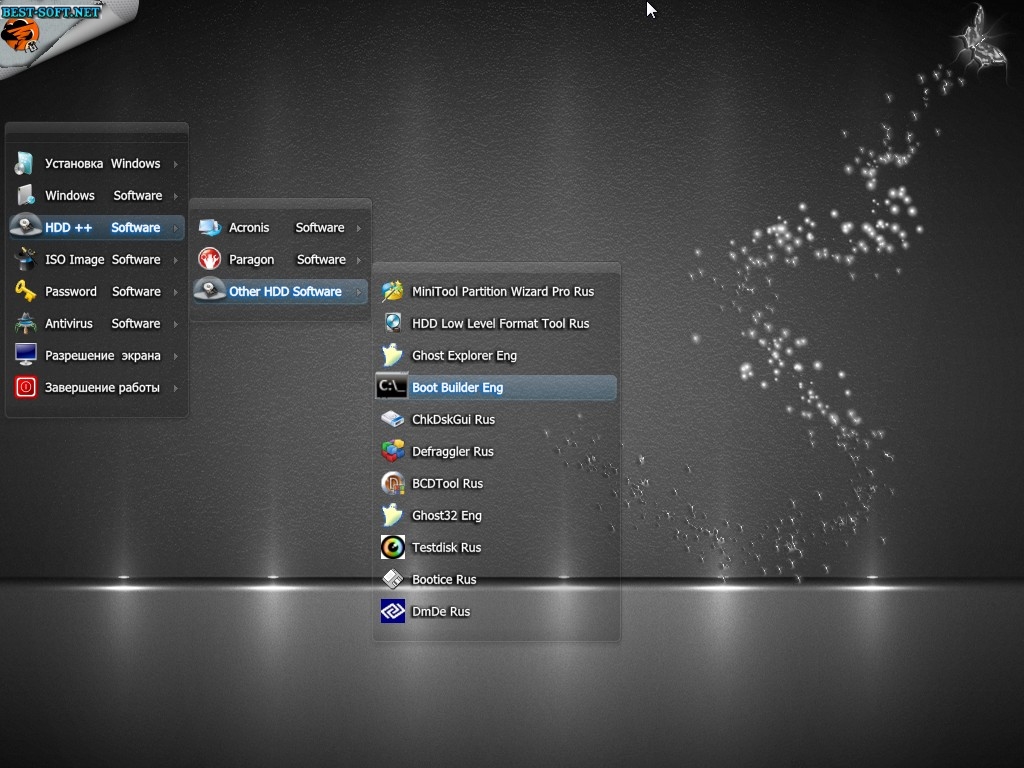Launch Boot Builder Eng from the menu
Screen dimensions: 1024x768
496,387
